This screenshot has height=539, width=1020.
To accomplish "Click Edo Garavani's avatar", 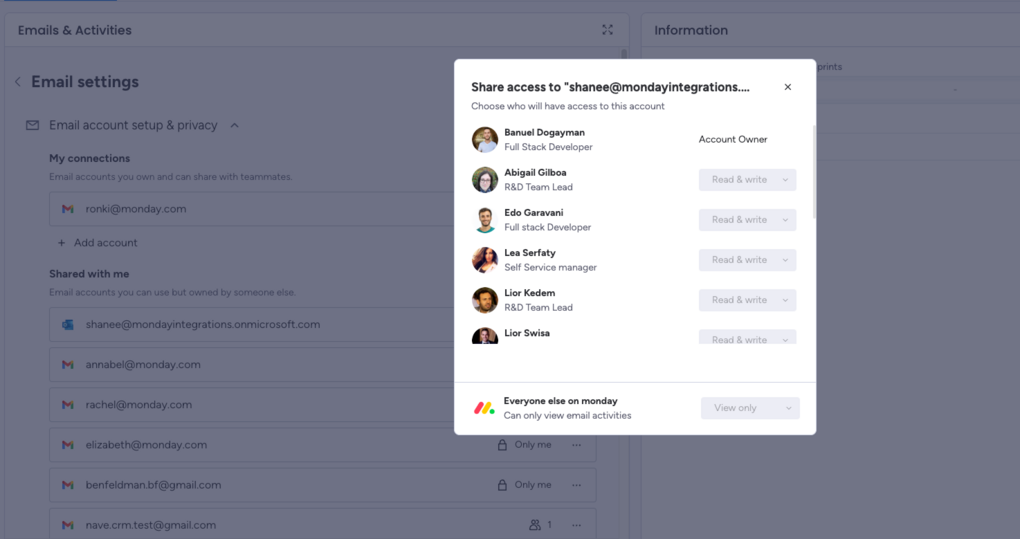I will [x=485, y=220].
